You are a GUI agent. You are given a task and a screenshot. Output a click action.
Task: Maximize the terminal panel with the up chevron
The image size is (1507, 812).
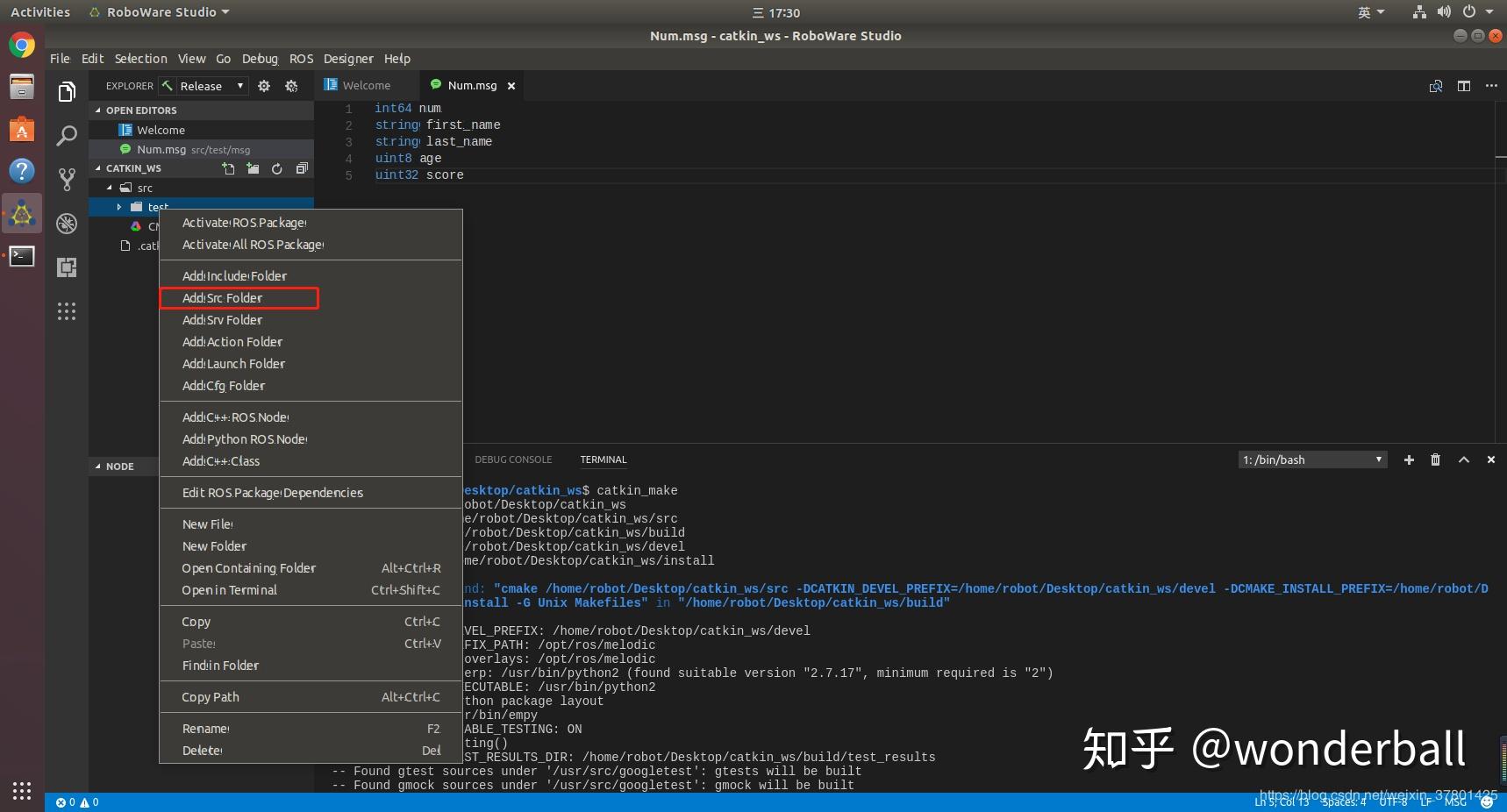[1464, 459]
